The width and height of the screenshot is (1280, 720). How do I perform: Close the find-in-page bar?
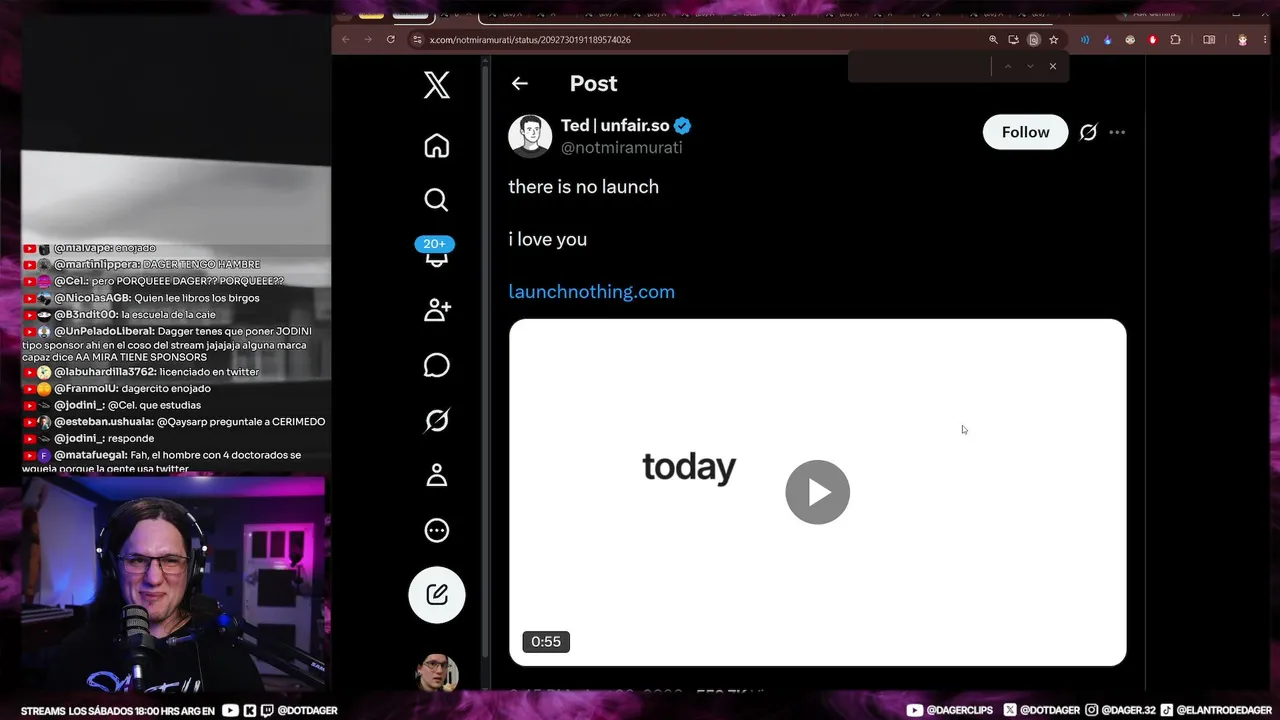(x=1052, y=66)
